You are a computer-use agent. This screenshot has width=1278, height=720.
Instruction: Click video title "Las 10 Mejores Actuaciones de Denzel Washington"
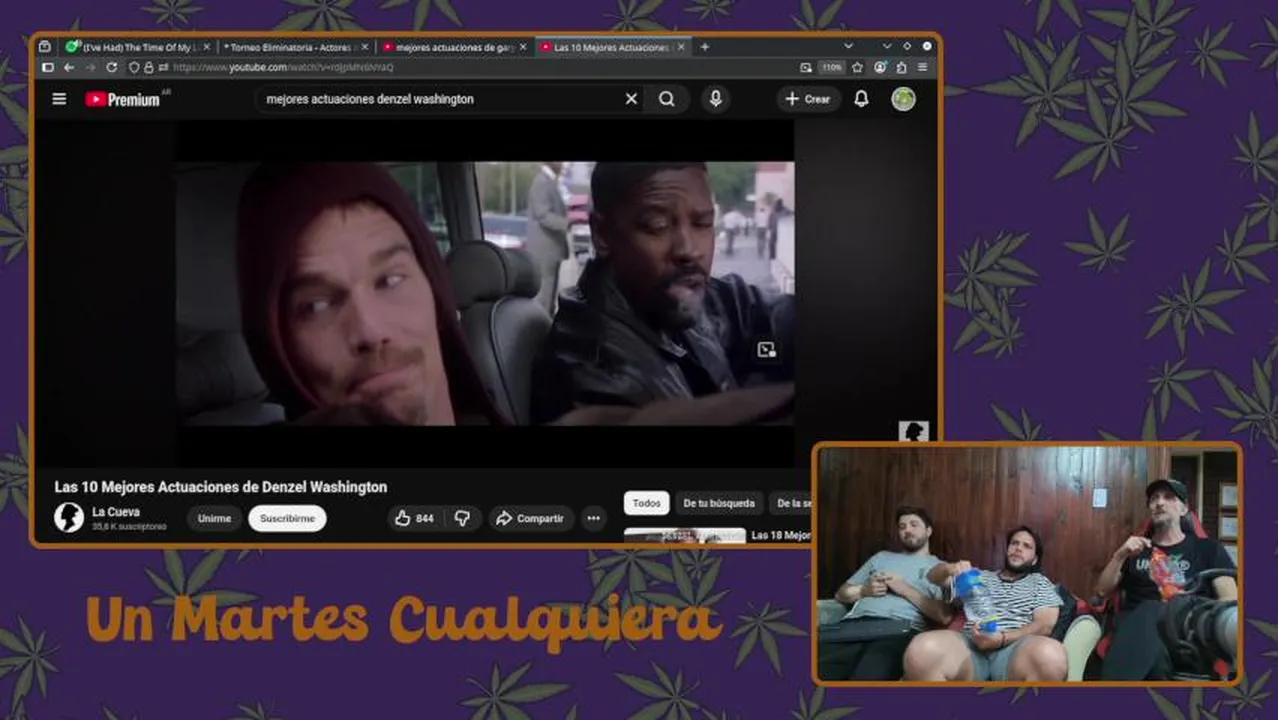tap(221, 487)
